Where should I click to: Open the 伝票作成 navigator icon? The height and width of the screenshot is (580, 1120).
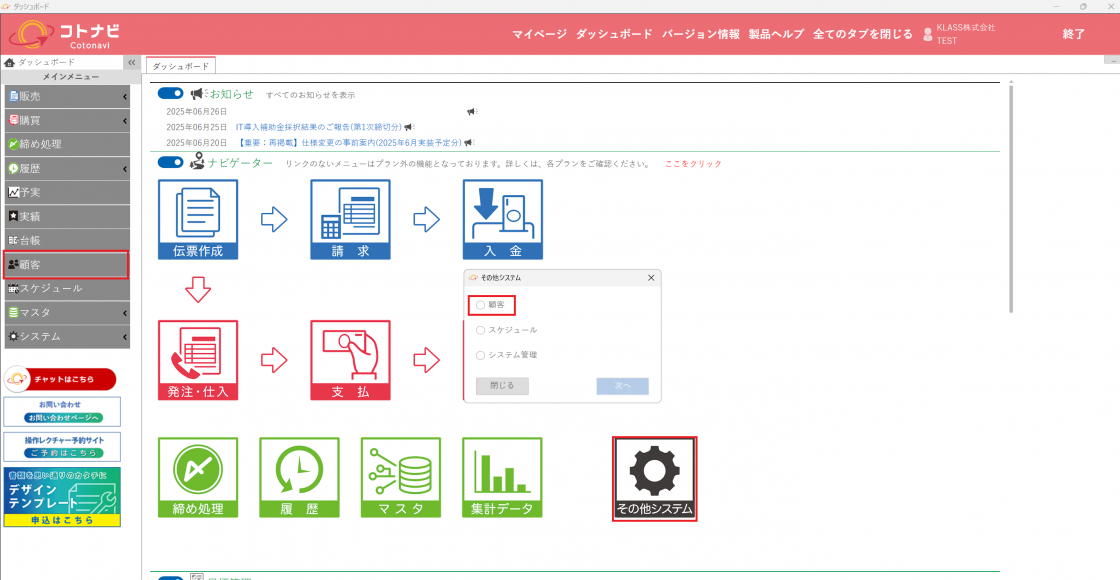click(x=198, y=219)
